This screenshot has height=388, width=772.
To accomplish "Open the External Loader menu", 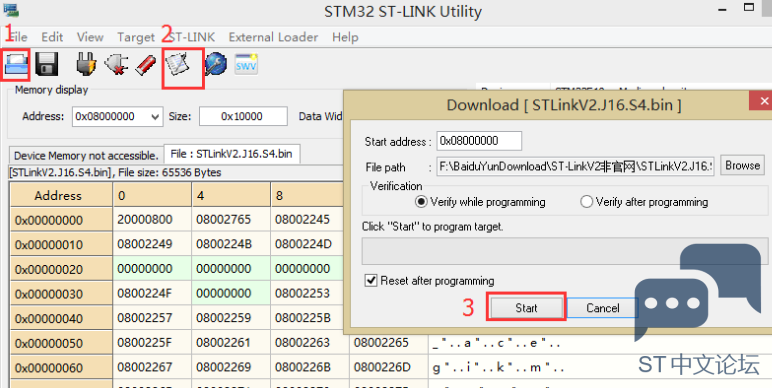I will coord(273,37).
